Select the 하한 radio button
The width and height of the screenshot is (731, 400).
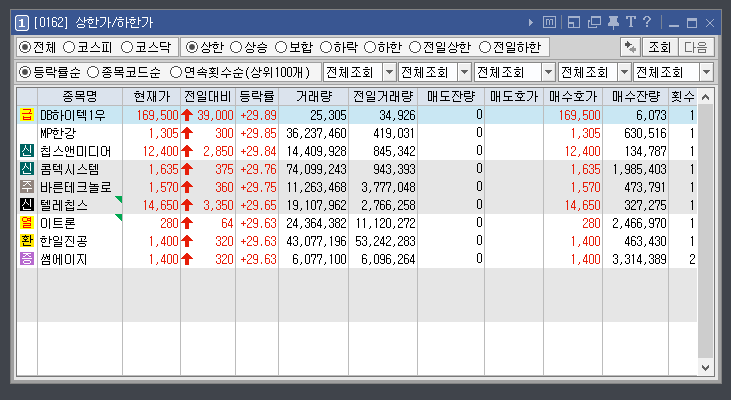click(370, 47)
